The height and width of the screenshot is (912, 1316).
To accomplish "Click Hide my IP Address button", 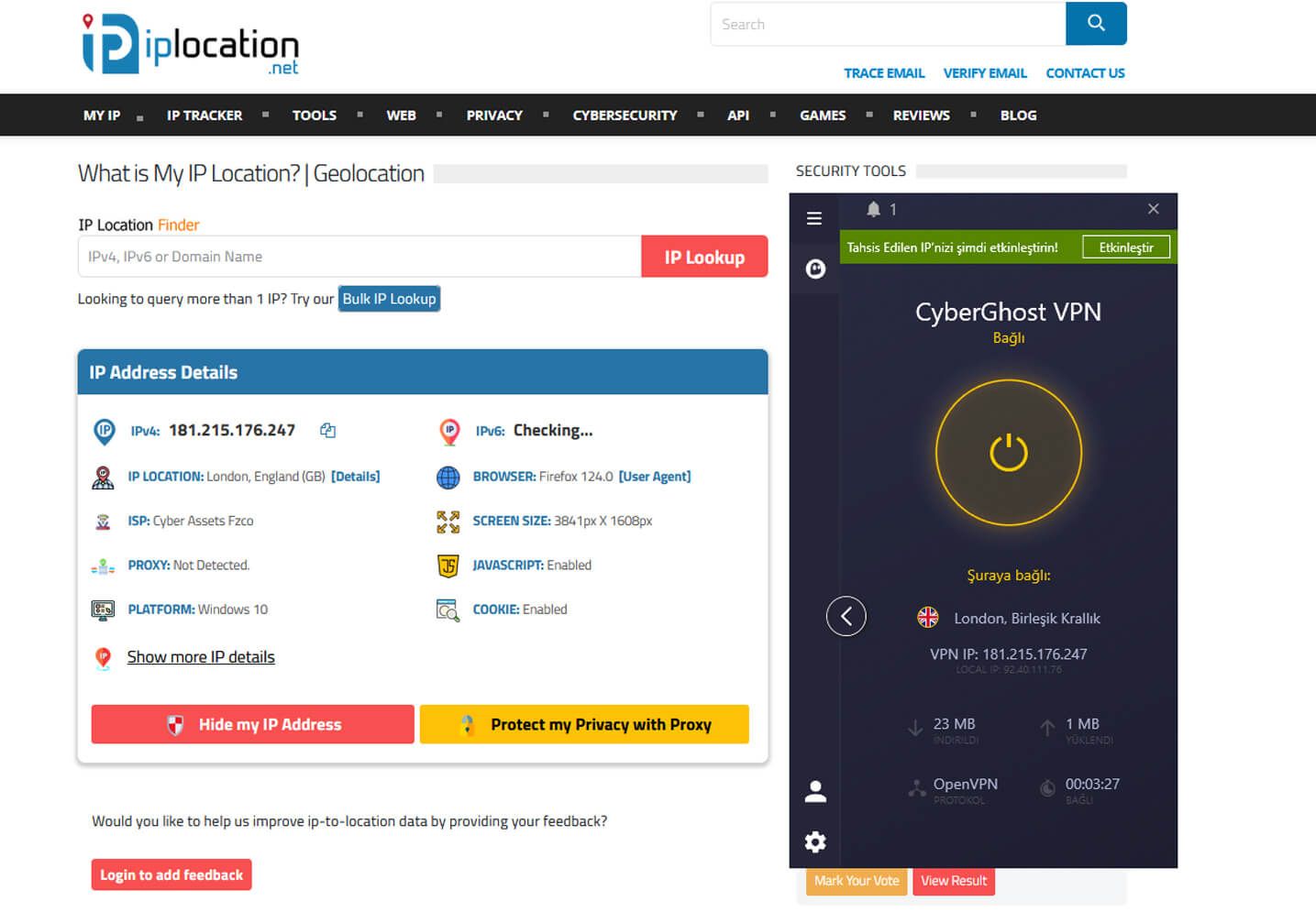I will [253, 724].
